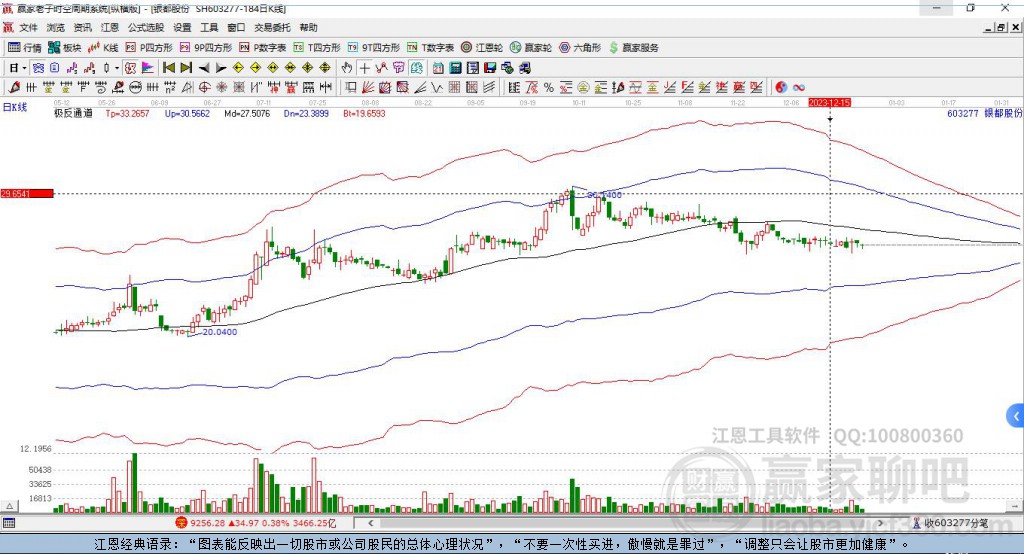The height and width of the screenshot is (554, 1024).
Task: Open the 文件 menu
Action: [x=28, y=27]
